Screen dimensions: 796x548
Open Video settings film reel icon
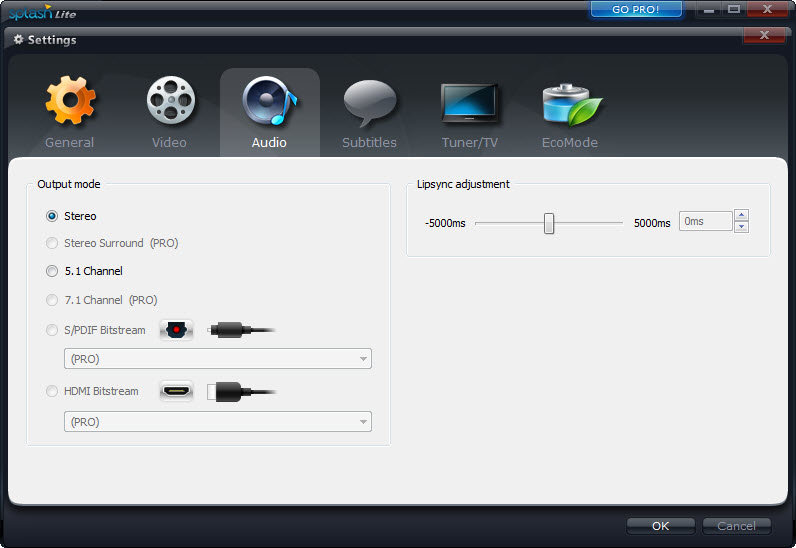[x=171, y=100]
